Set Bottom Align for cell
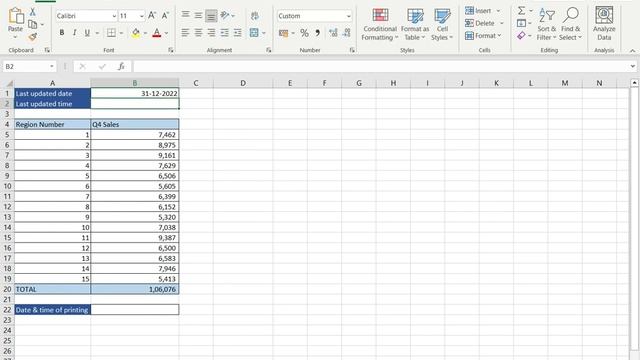 [x=211, y=16]
